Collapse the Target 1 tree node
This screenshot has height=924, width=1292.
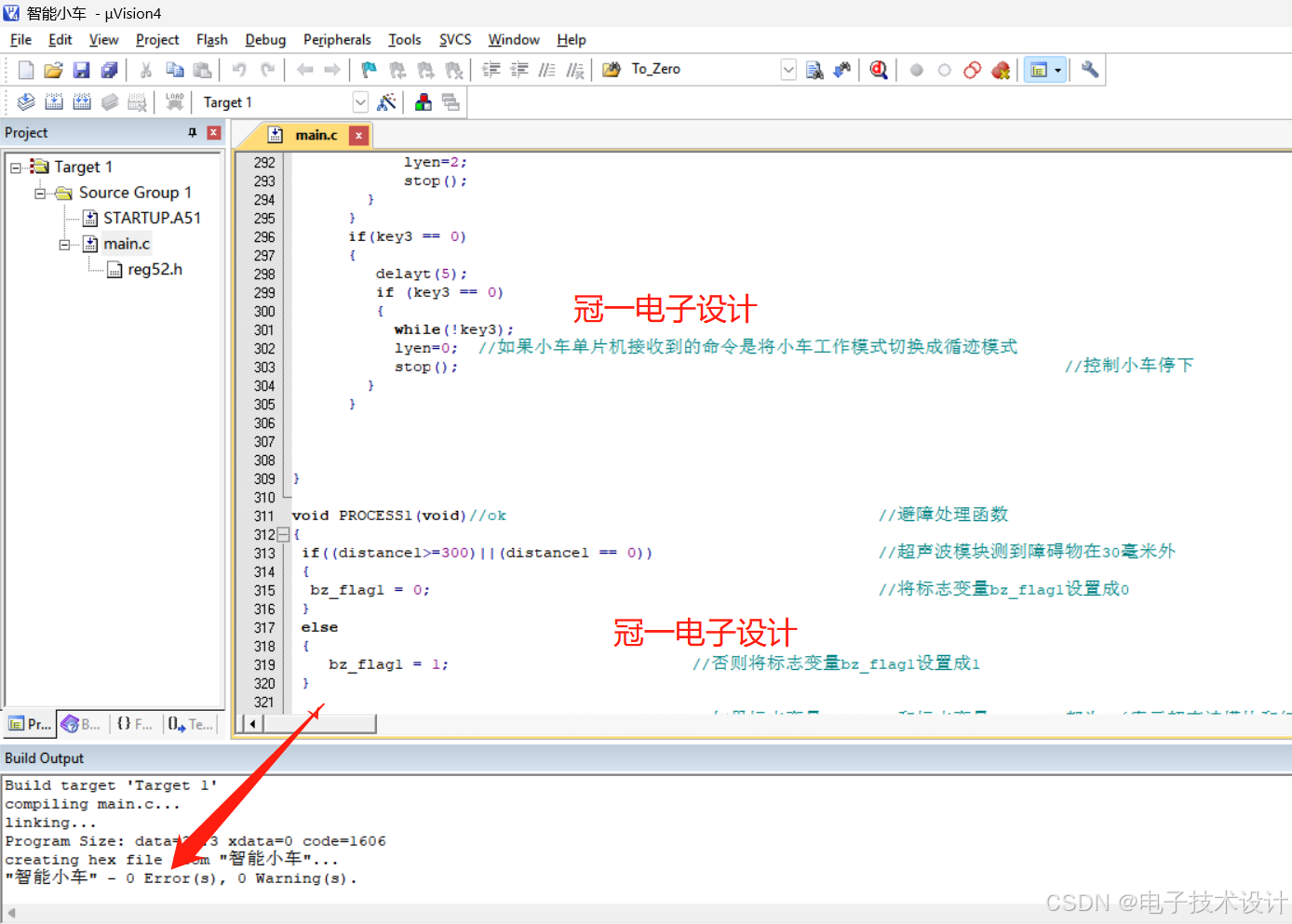[16, 167]
